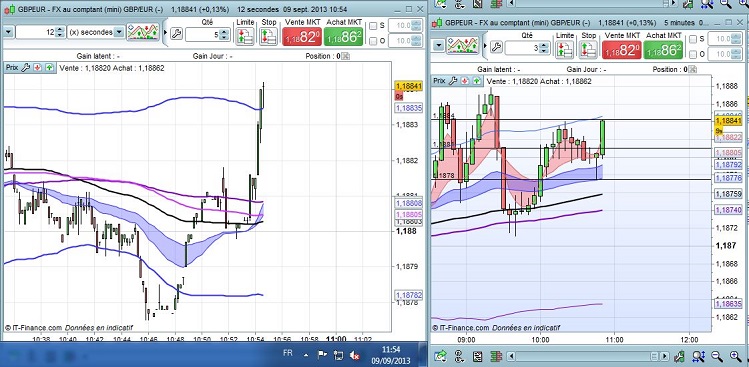Screen dimensions: 749x367
Task: Zoom in with the bottom-right magnifier plus
Action: pos(736,356)
